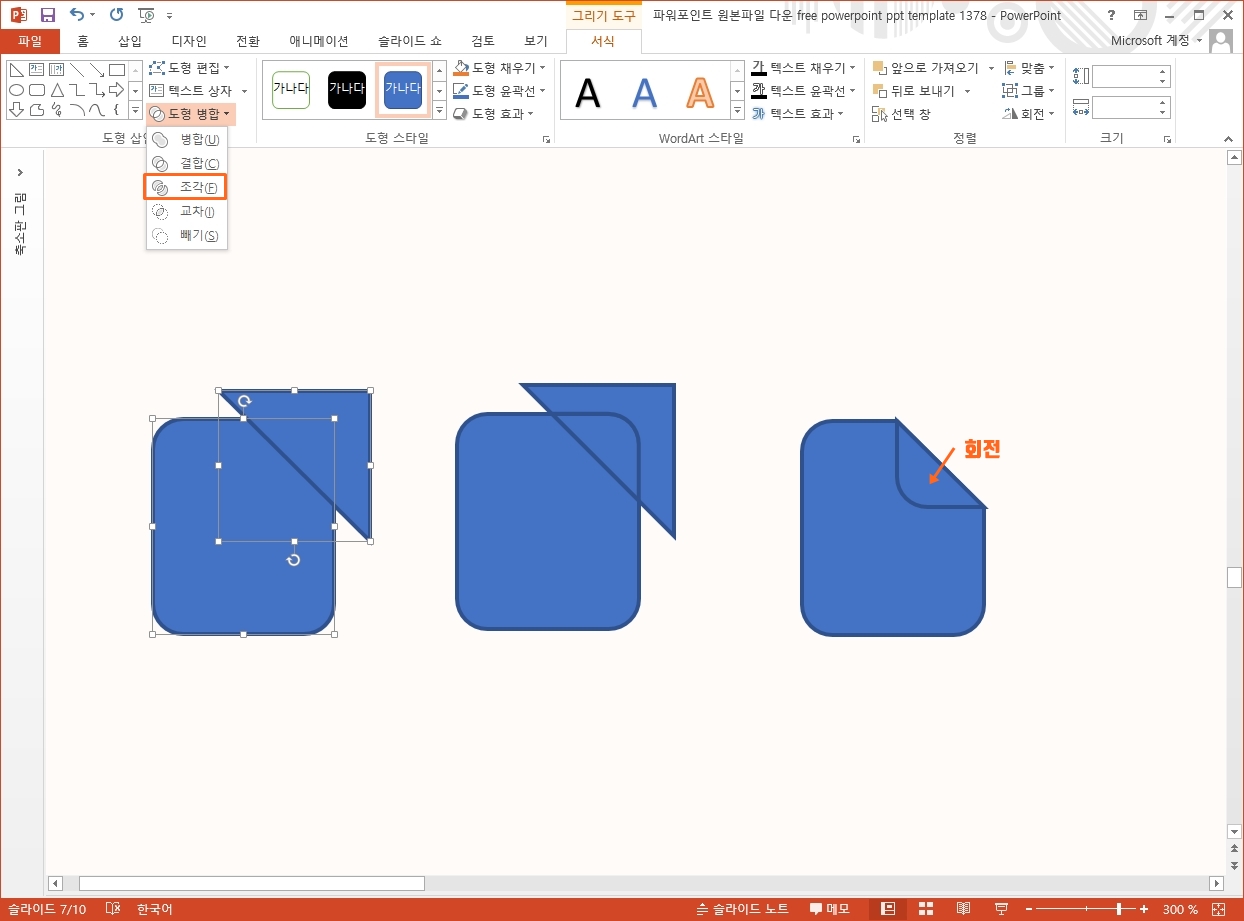Viewport: 1244px width, 921px height.
Task: Open 회전 rotate dropdown
Action: pyautogui.click(x=1029, y=114)
